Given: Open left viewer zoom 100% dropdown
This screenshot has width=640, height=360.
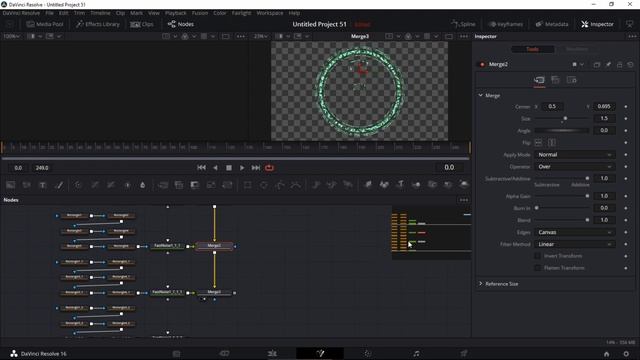Looking at the screenshot, I should coord(12,36).
